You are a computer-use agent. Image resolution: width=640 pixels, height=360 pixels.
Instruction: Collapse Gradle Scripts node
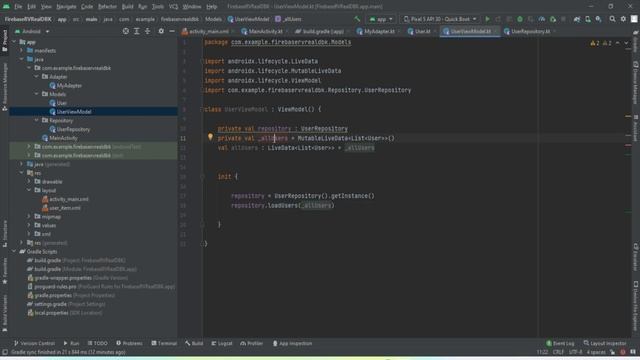(x=14, y=251)
